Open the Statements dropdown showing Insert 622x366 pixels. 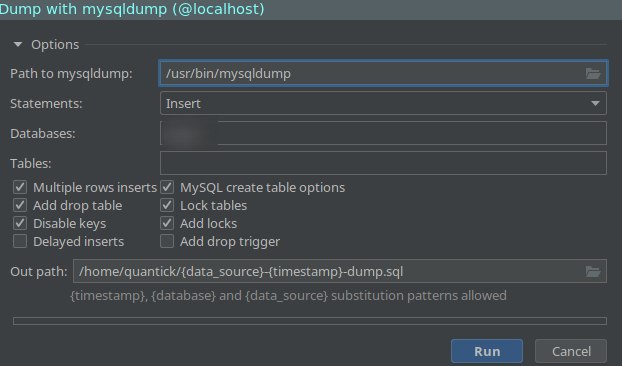[x=383, y=103]
